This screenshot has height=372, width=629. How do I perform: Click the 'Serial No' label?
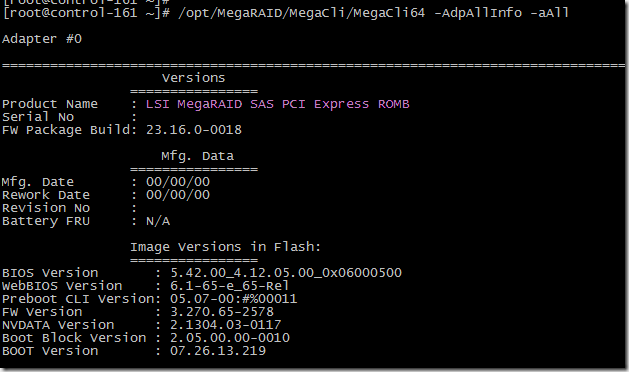[38, 117]
